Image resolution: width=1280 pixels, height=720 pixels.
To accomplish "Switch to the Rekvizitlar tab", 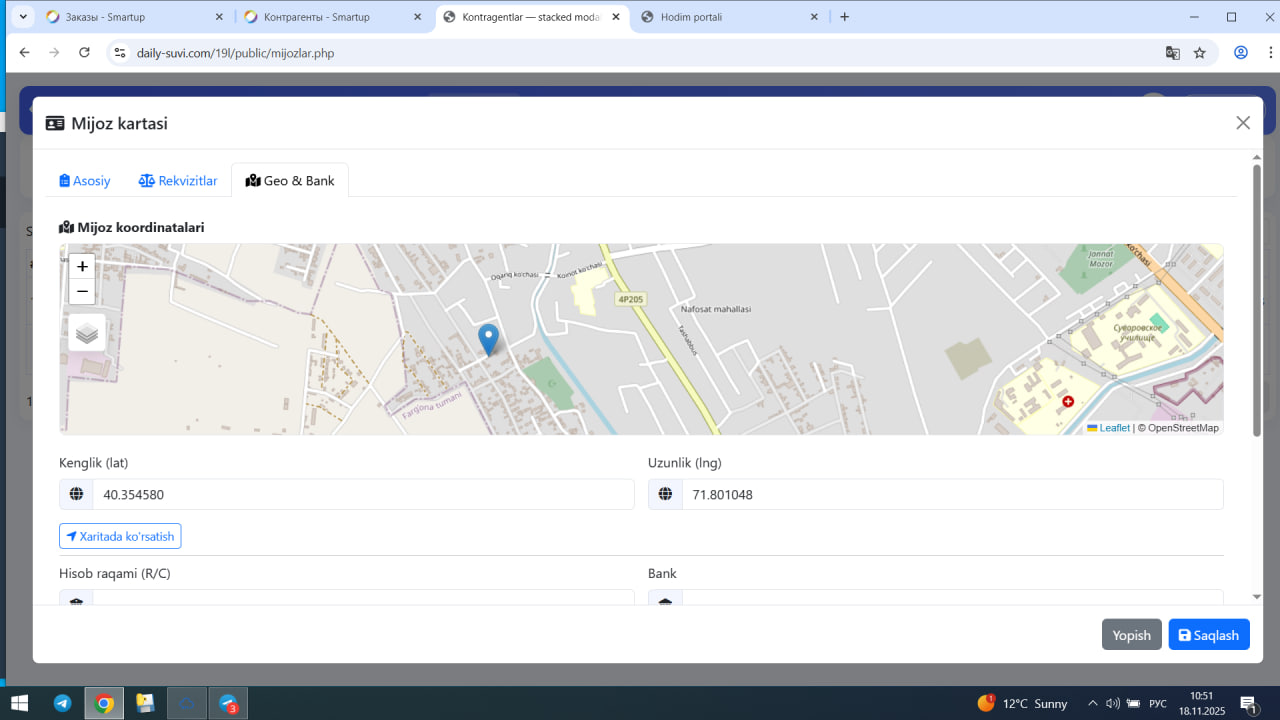I will [178, 181].
